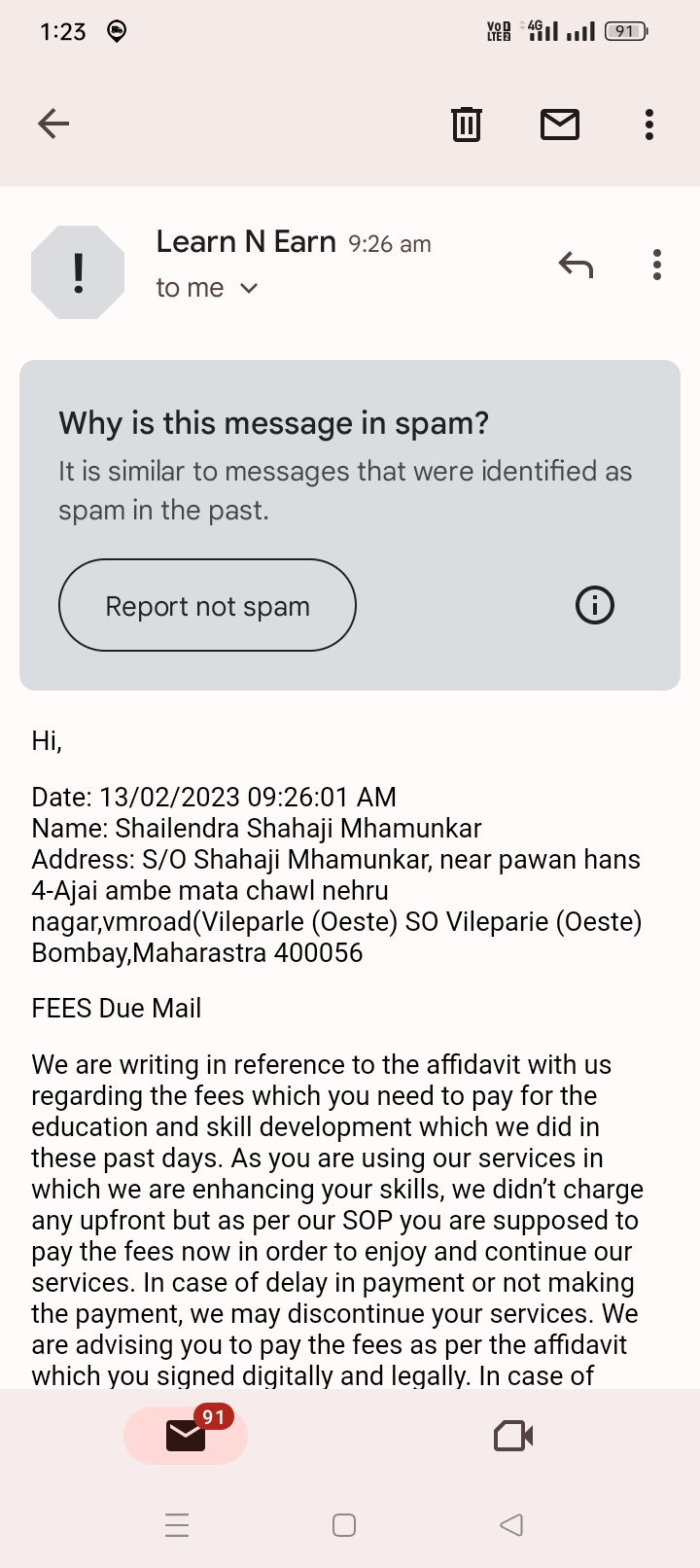The image size is (700, 1568).
Task: Tap the 9:26 am timestamp
Action: (x=390, y=244)
